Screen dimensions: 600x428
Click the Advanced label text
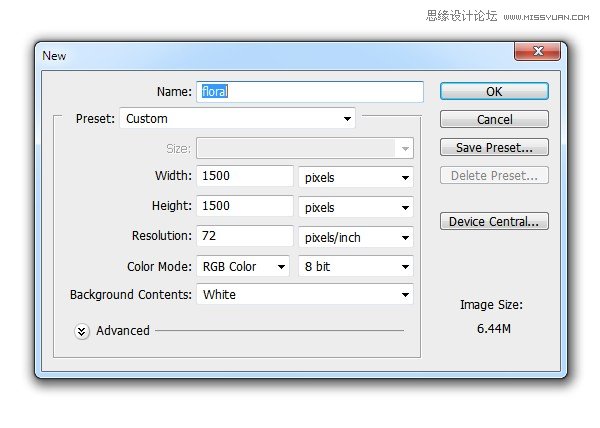123,331
